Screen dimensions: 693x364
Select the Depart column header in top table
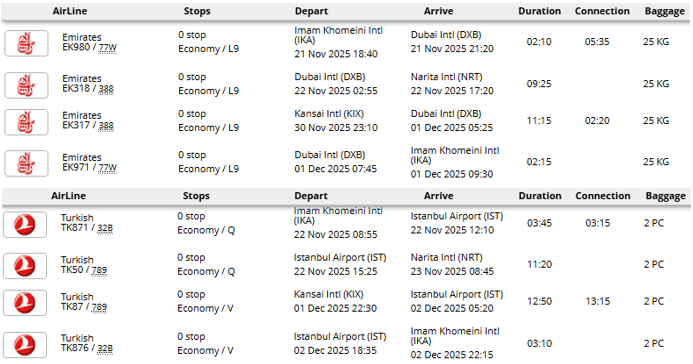click(311, 11)
